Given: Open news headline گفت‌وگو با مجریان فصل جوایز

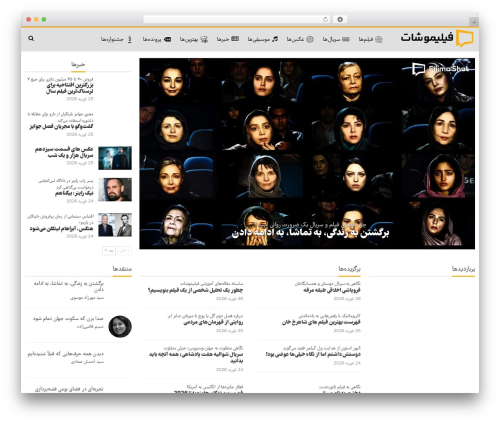Looking at the screenshot, I should tap(62, 126).
